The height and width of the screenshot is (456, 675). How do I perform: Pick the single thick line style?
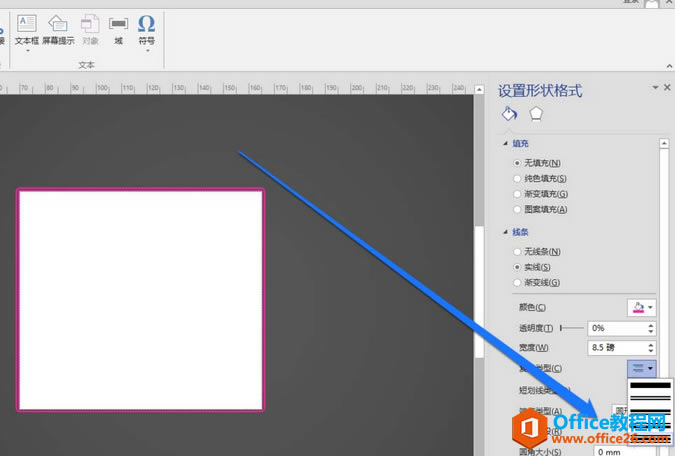pyautogui.click(x=652, y=385)
